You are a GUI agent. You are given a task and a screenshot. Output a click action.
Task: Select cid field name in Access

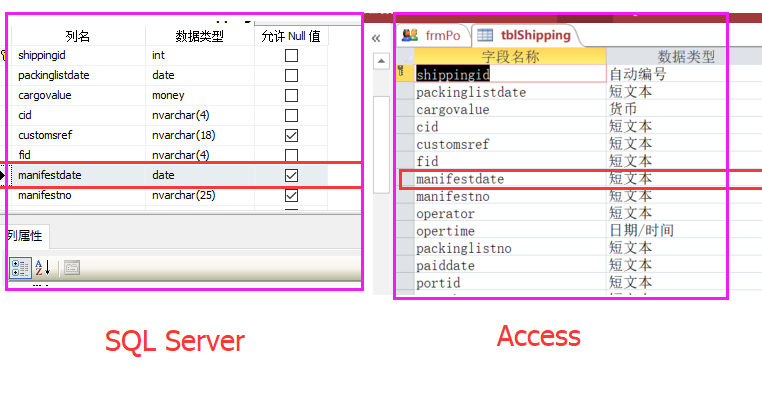click(427, 127)
